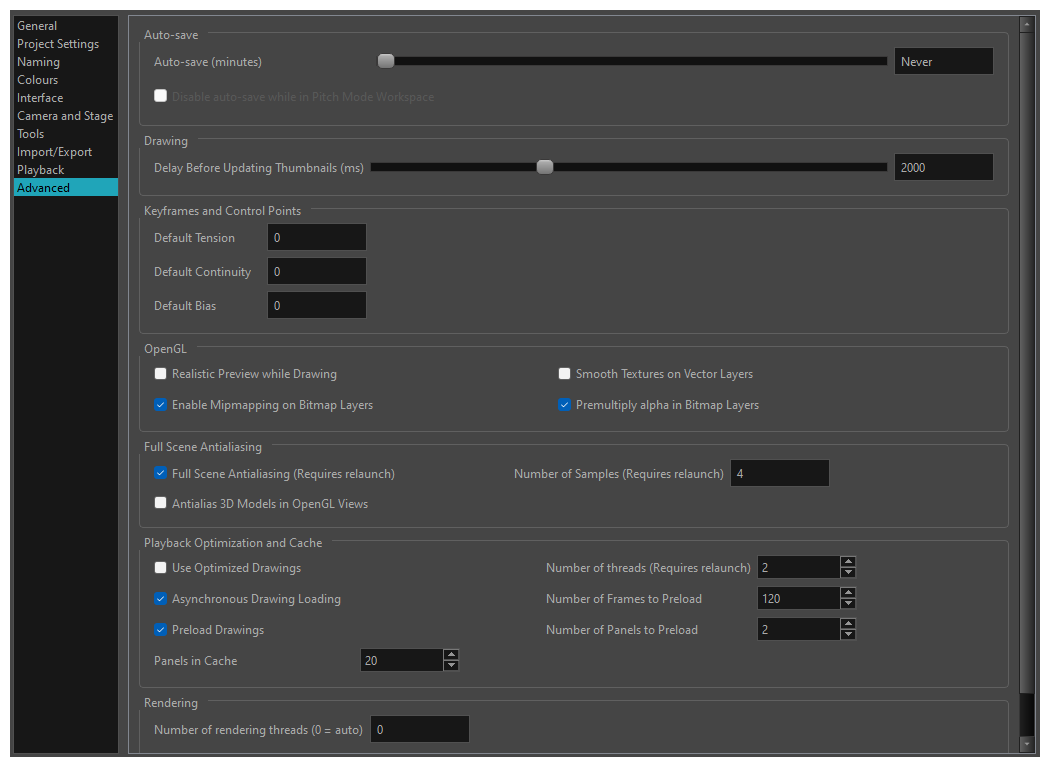The height and width of the screenshot is (767, 1050).
Task: Enable Realistic Preview while Drawing
Action: pos(160,374)
